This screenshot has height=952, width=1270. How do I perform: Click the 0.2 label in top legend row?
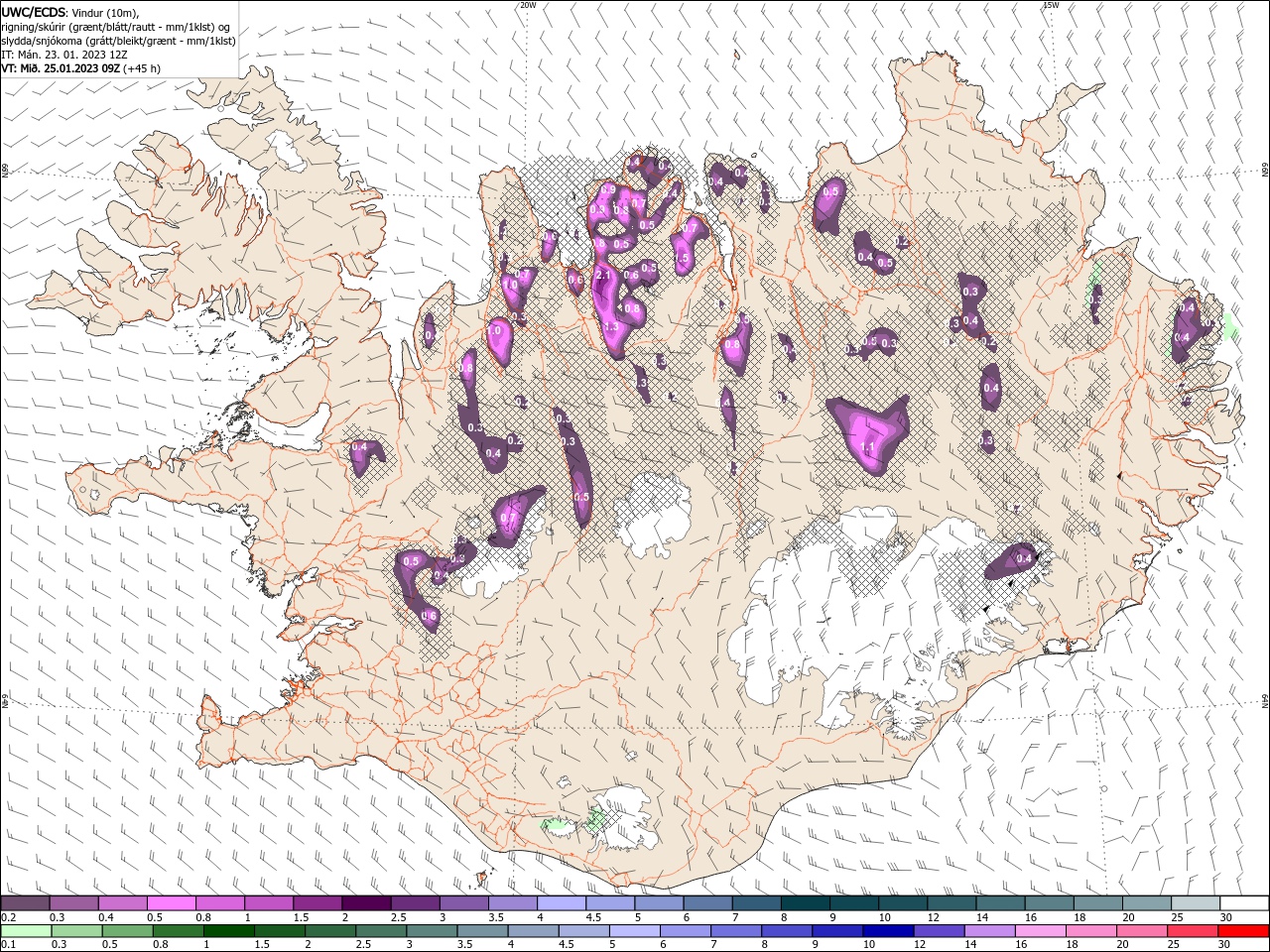pyautogui.click(x=7, y=917)
